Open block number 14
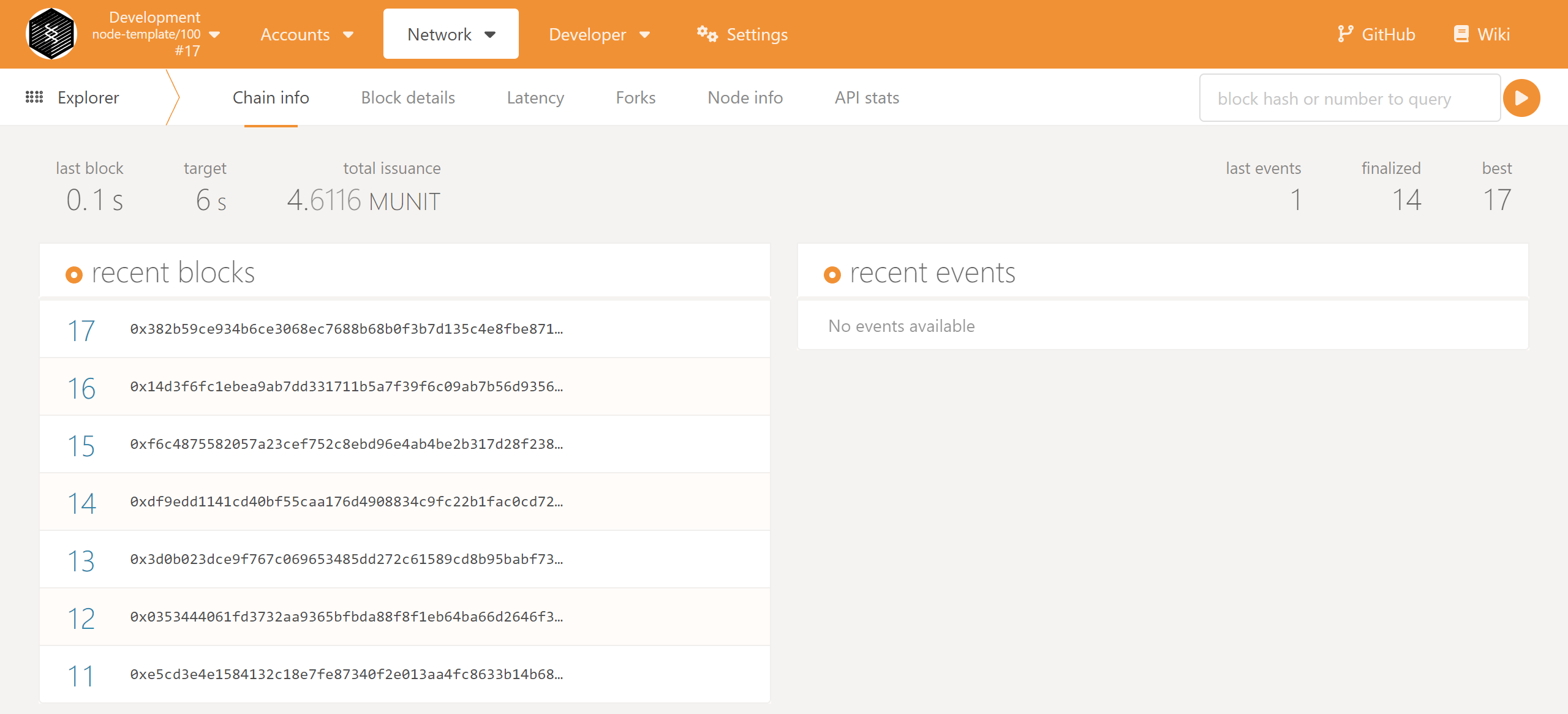 (x=81, y=503)
